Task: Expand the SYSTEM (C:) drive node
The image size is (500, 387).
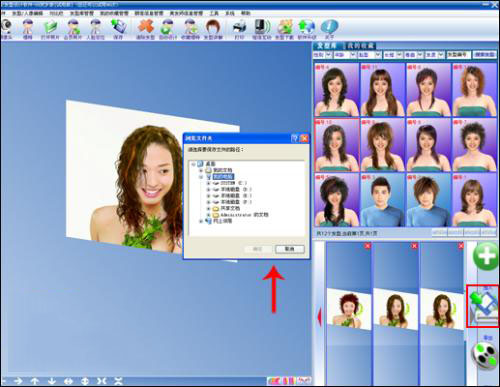Action: point(208,183)
